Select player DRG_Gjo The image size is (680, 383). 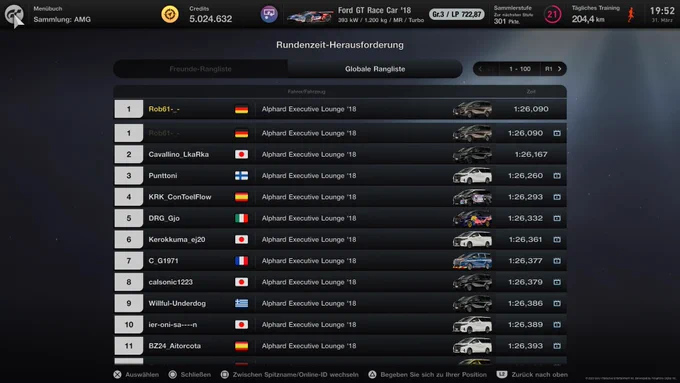[x=164, y=218]
